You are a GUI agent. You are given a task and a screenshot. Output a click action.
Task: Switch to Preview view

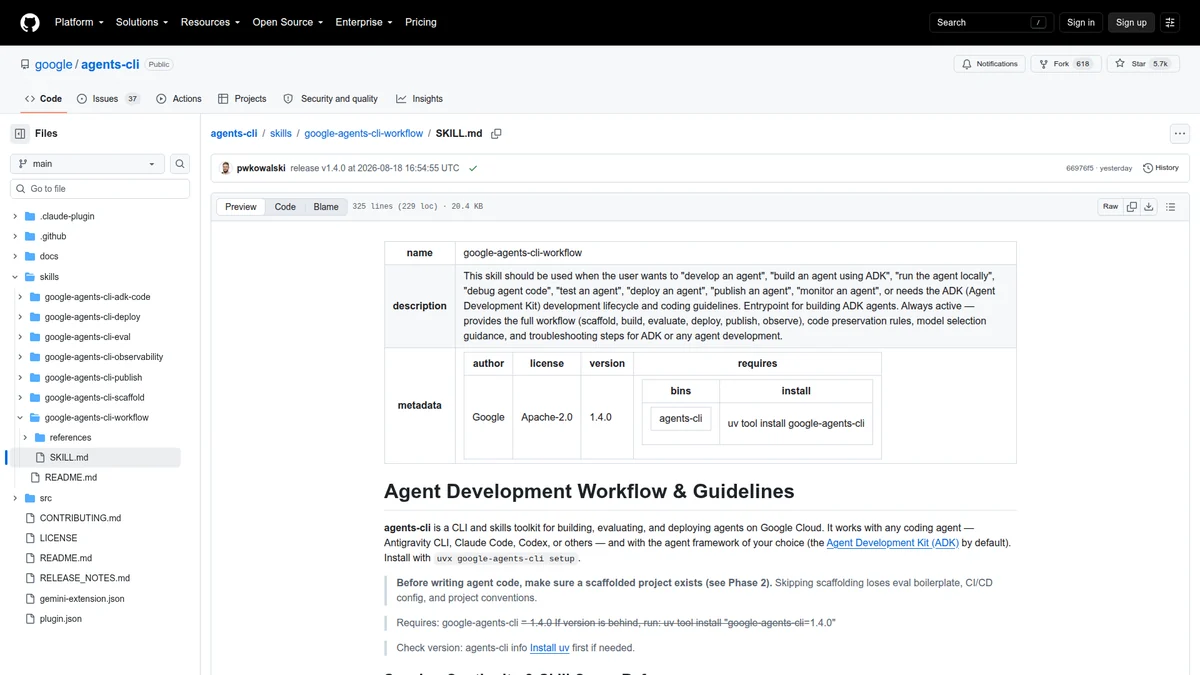click(x=241, y=207)
